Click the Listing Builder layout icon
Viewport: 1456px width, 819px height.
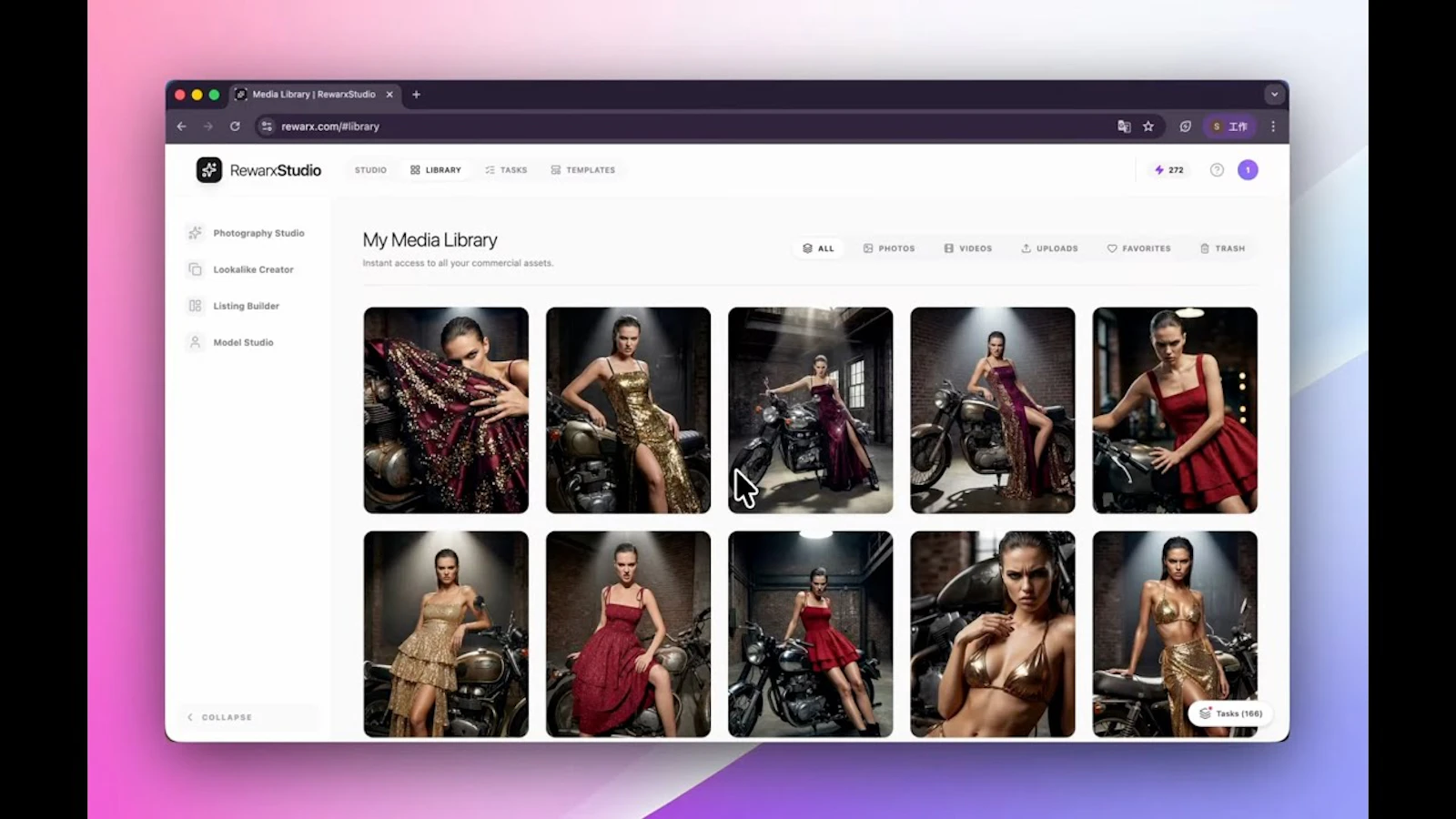click(195, 306)
